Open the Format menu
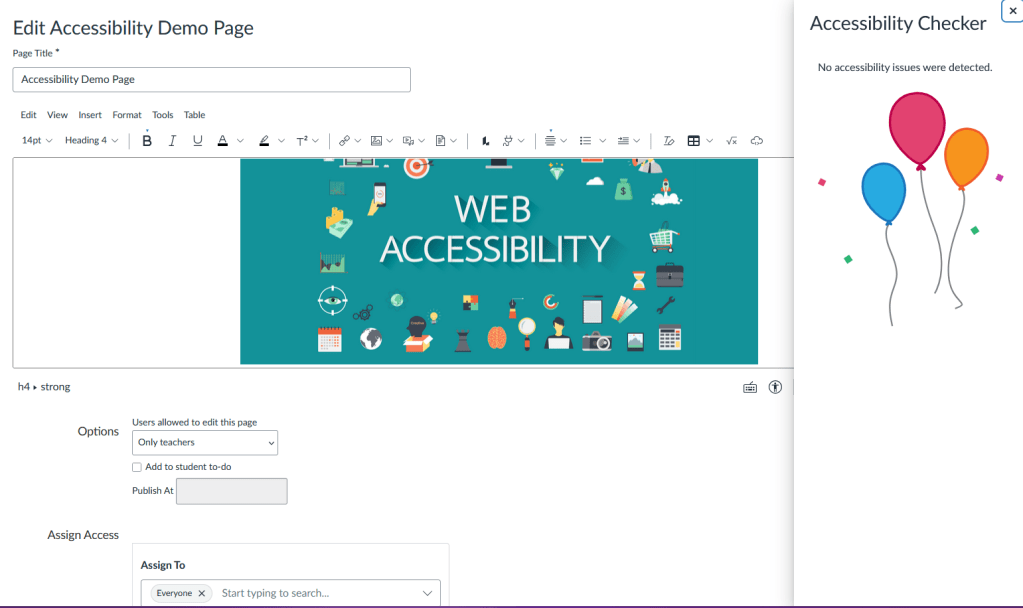 [x=127, y=115]
